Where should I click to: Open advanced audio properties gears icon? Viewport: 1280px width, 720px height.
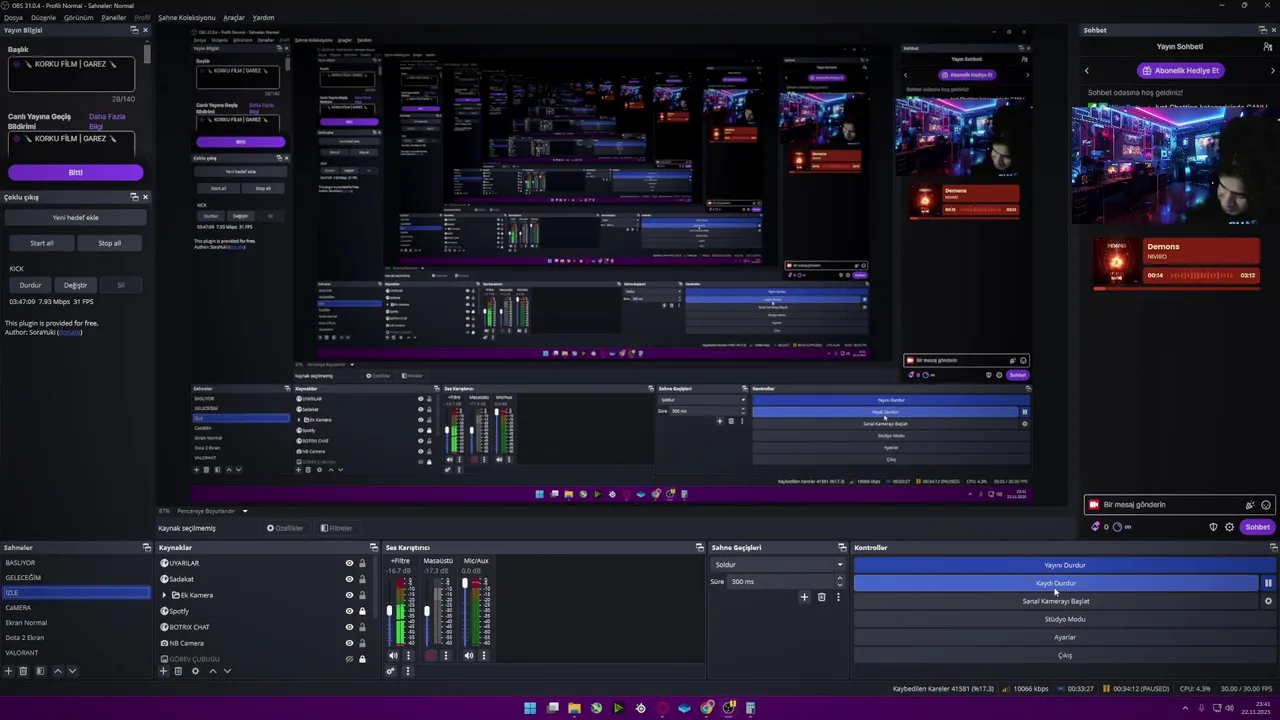coord(391,671)
